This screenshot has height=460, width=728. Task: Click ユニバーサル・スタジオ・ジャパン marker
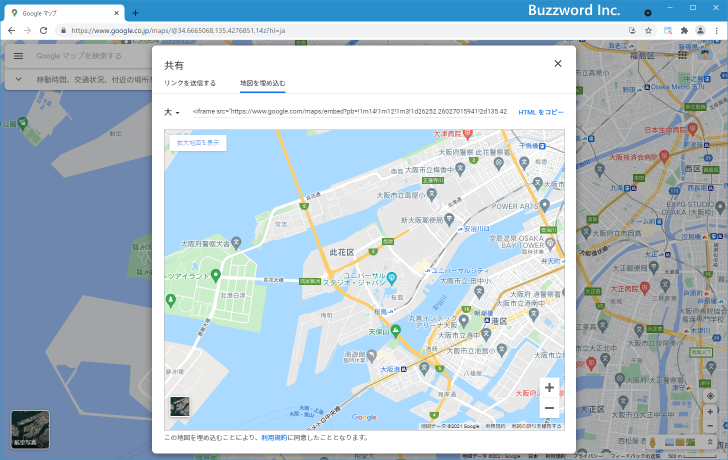[x=391, y=278]
